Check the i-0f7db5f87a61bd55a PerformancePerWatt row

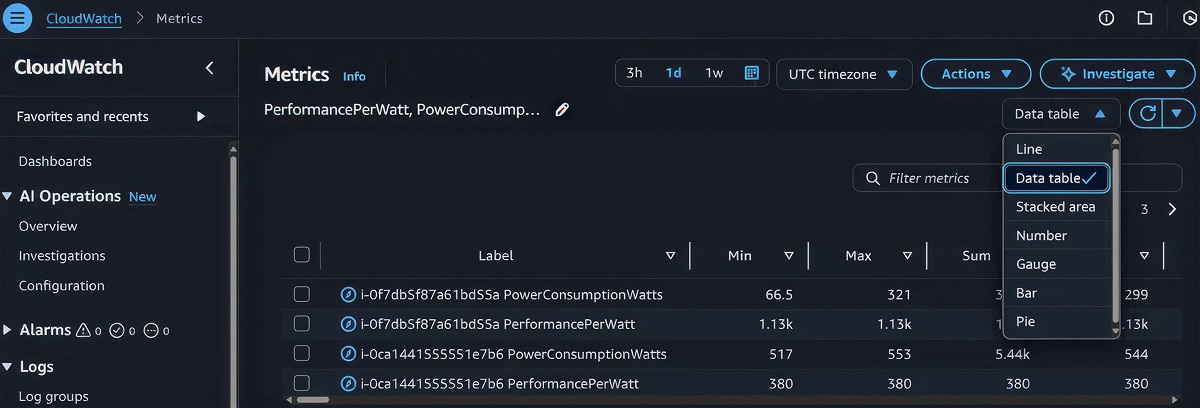[302, 324]
